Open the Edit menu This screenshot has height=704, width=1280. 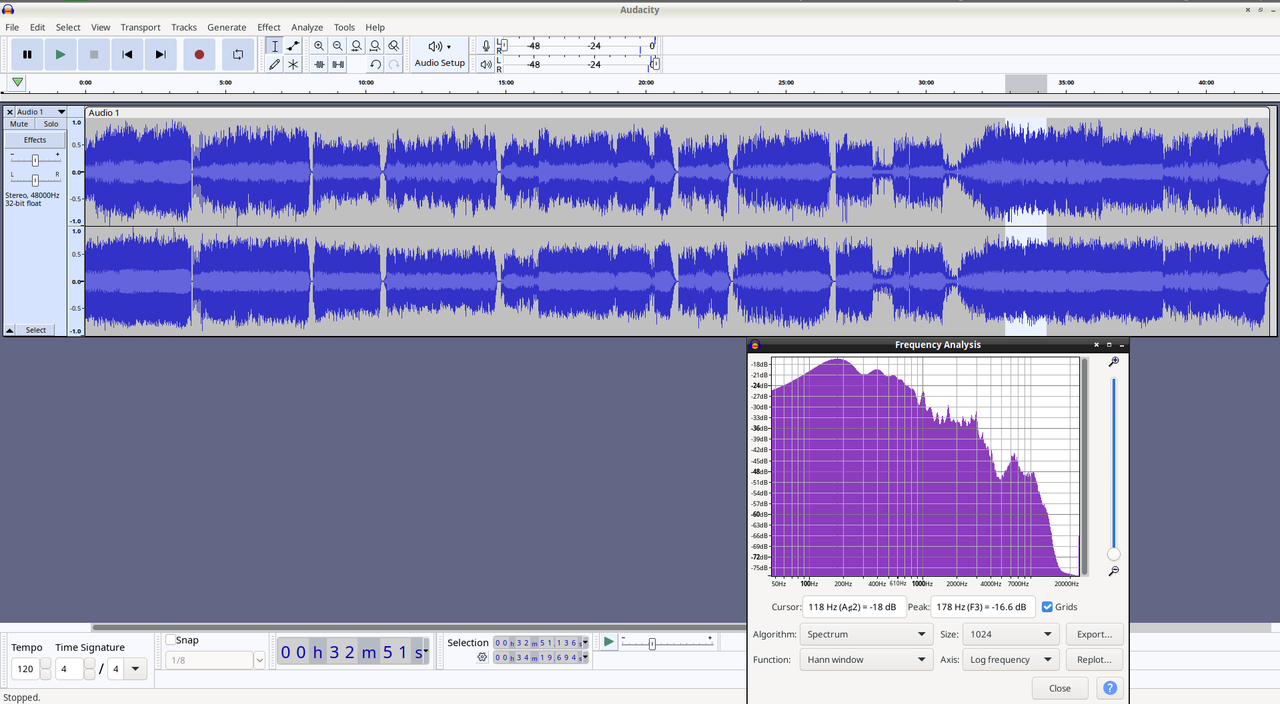pos(37,27)
